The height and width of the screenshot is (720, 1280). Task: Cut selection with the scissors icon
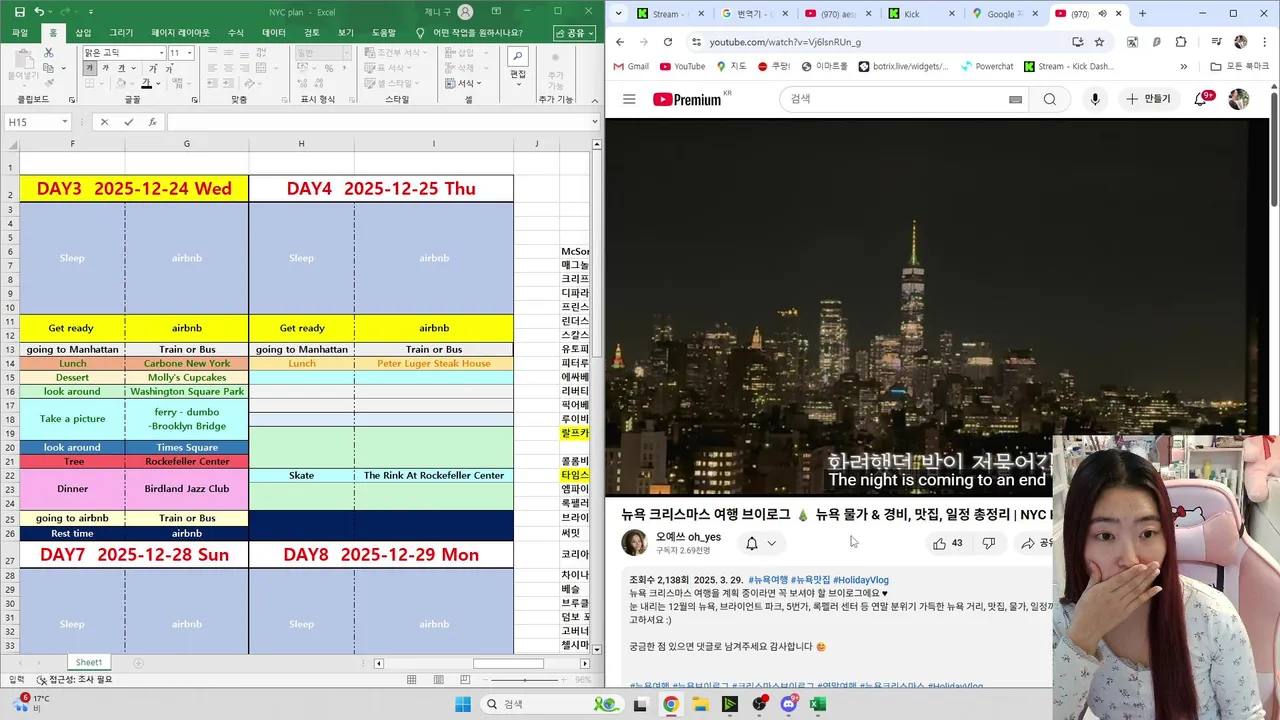48,53
